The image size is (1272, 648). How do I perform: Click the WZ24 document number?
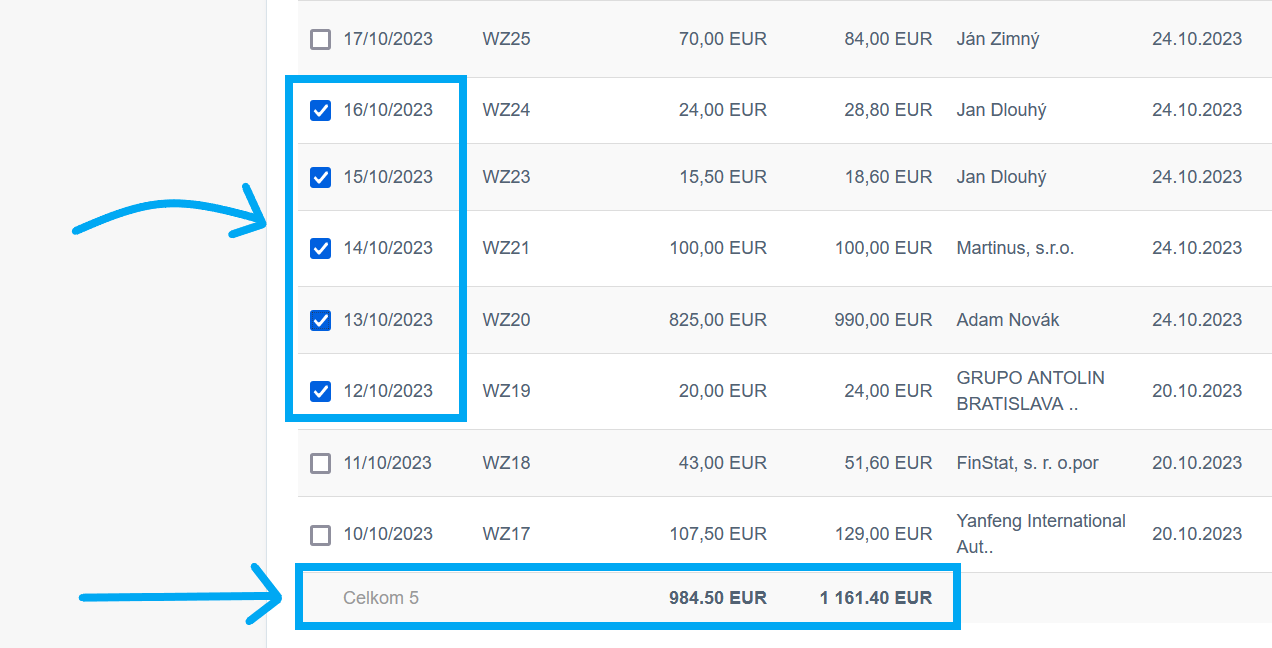pyautogui.click(x=506, y=110)
